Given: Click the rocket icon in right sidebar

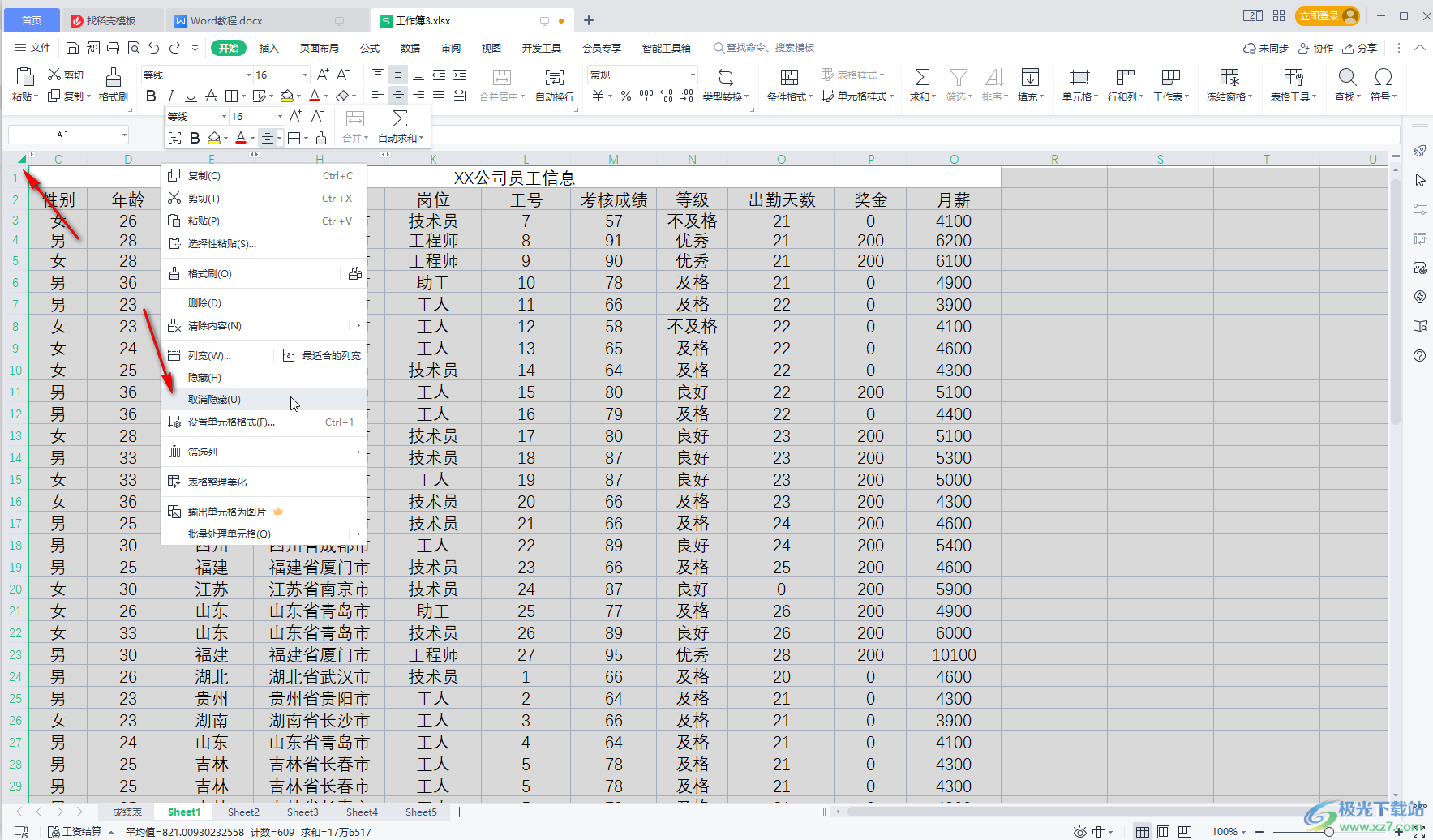Looking at the screenshot, I should (1420, 151).
